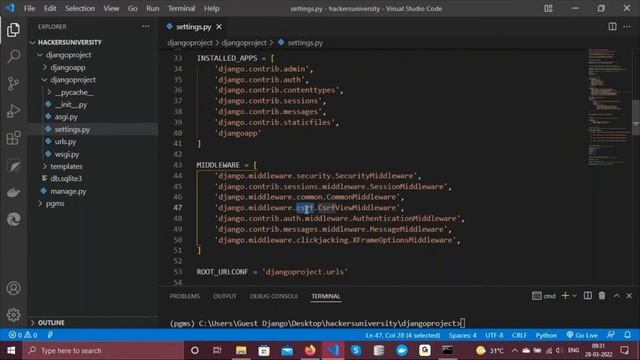
Task: Open db.sqlite3 in explorer
Action: coord(66,178)
